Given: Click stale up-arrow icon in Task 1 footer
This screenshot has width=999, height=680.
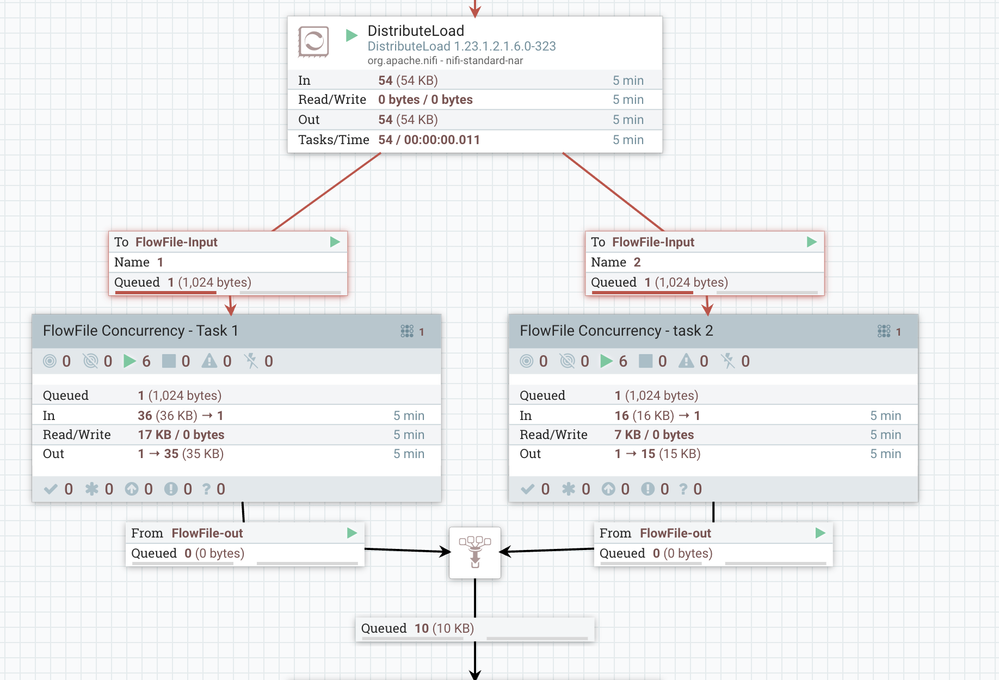Looking at the screenshot, I should click(x=131, y=489).
